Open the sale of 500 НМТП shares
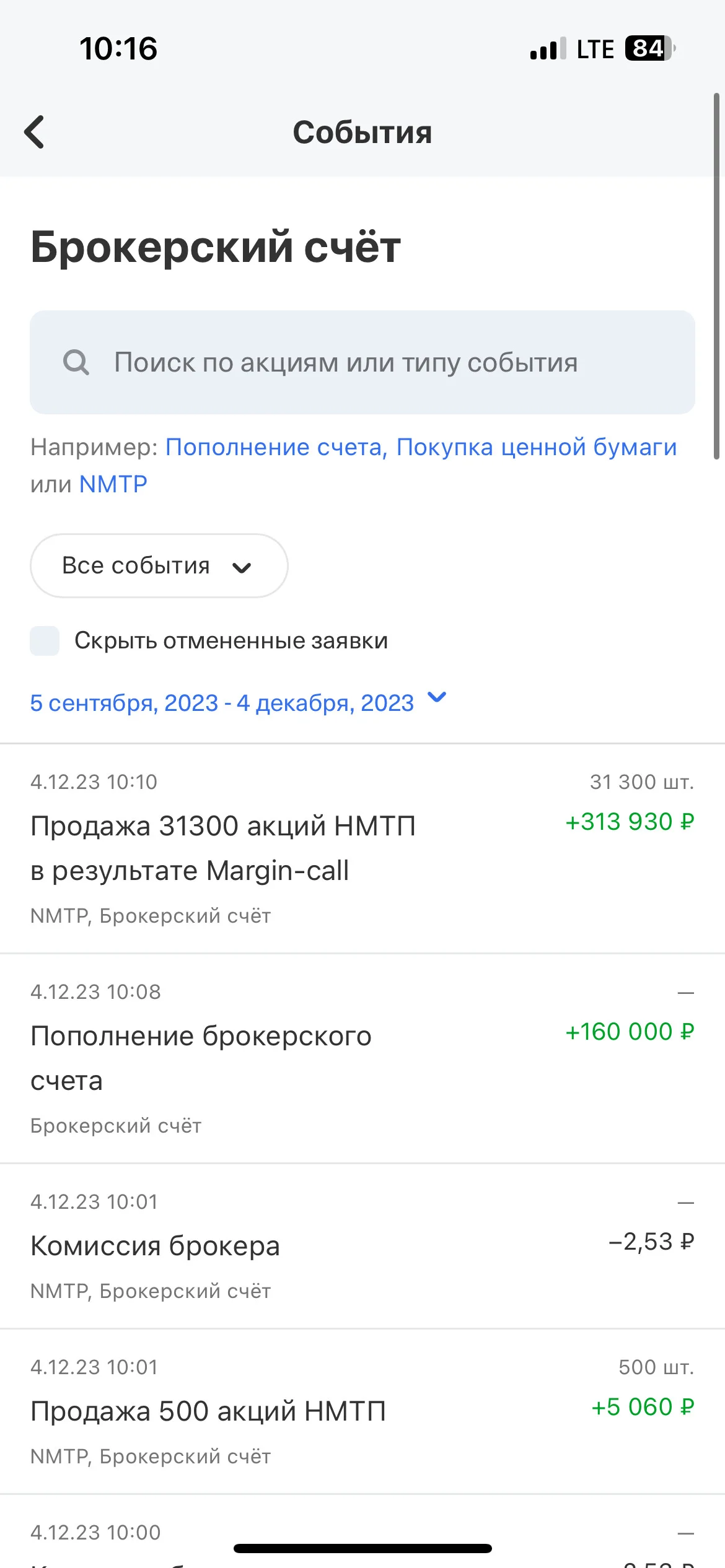The width and height of the screenshot is (725, 1568). point(362,1411)
